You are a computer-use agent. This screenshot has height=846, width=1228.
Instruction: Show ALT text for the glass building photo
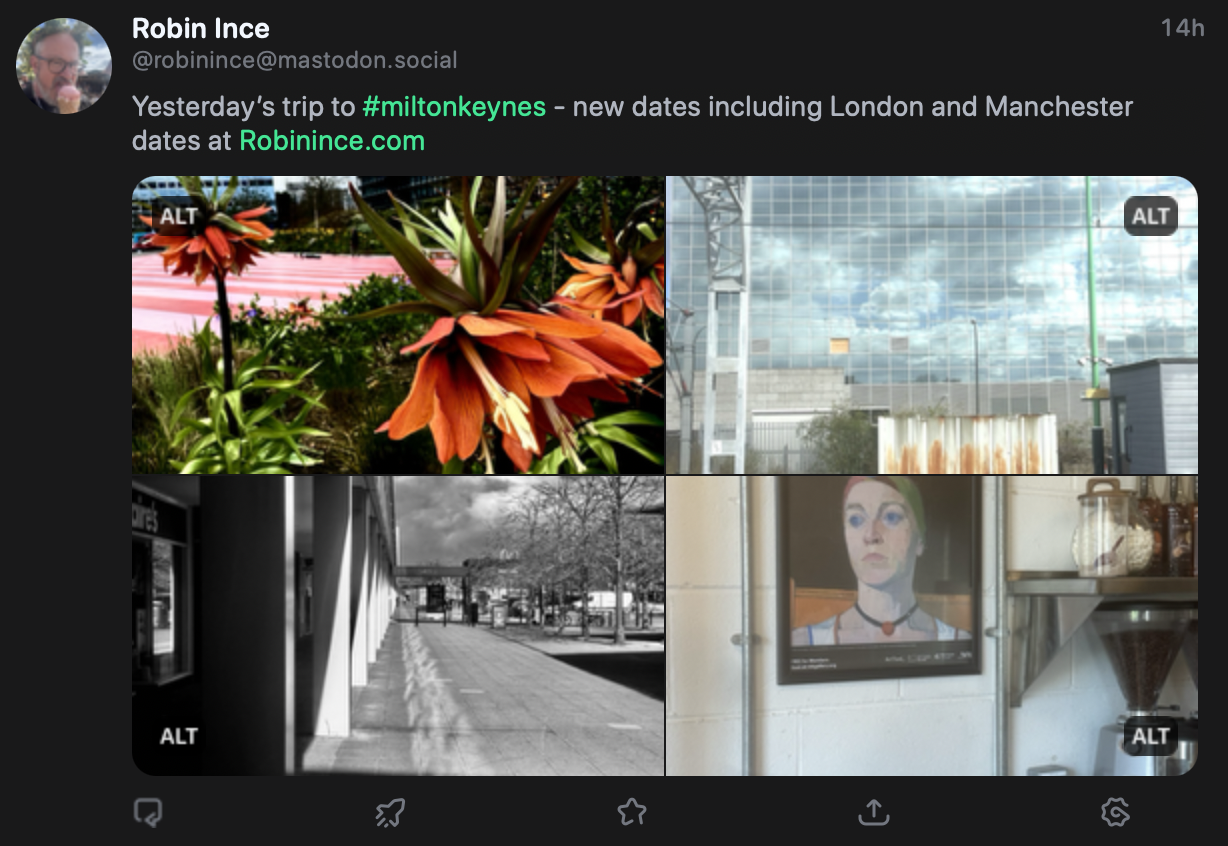click(x=1150, y=216)
